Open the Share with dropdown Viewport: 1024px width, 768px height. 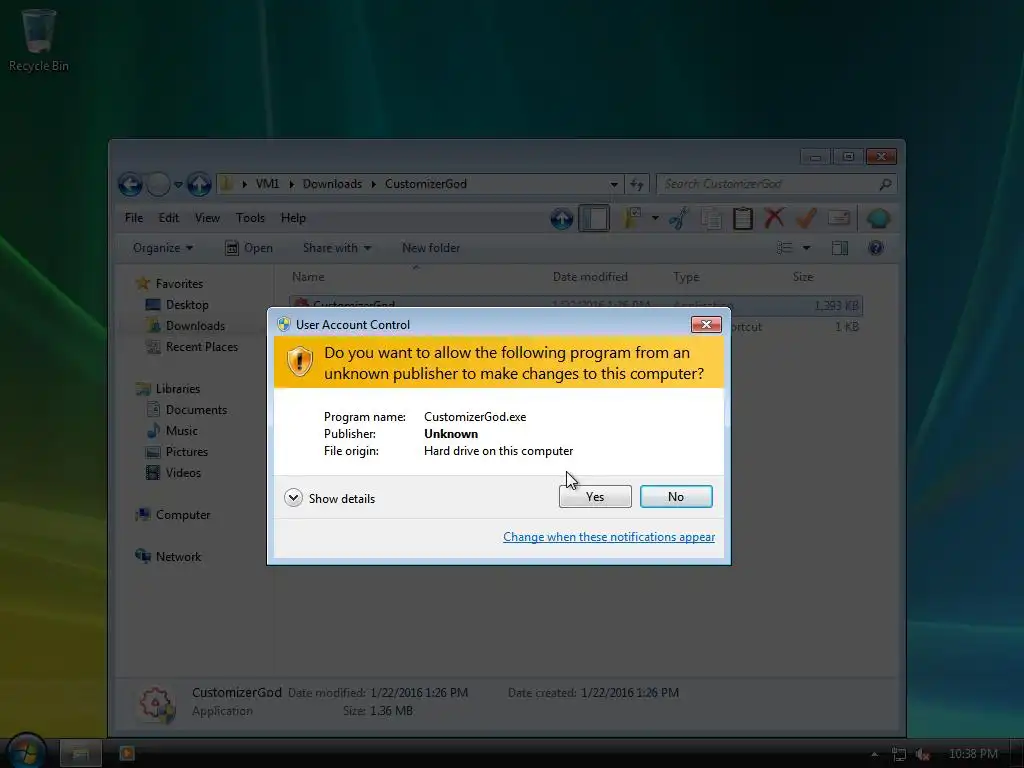337,248
